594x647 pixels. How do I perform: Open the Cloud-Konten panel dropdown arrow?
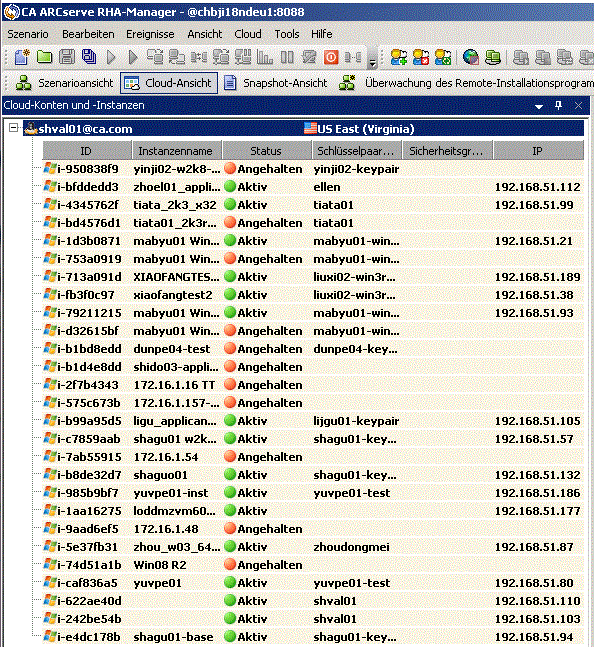coord(539,106)
